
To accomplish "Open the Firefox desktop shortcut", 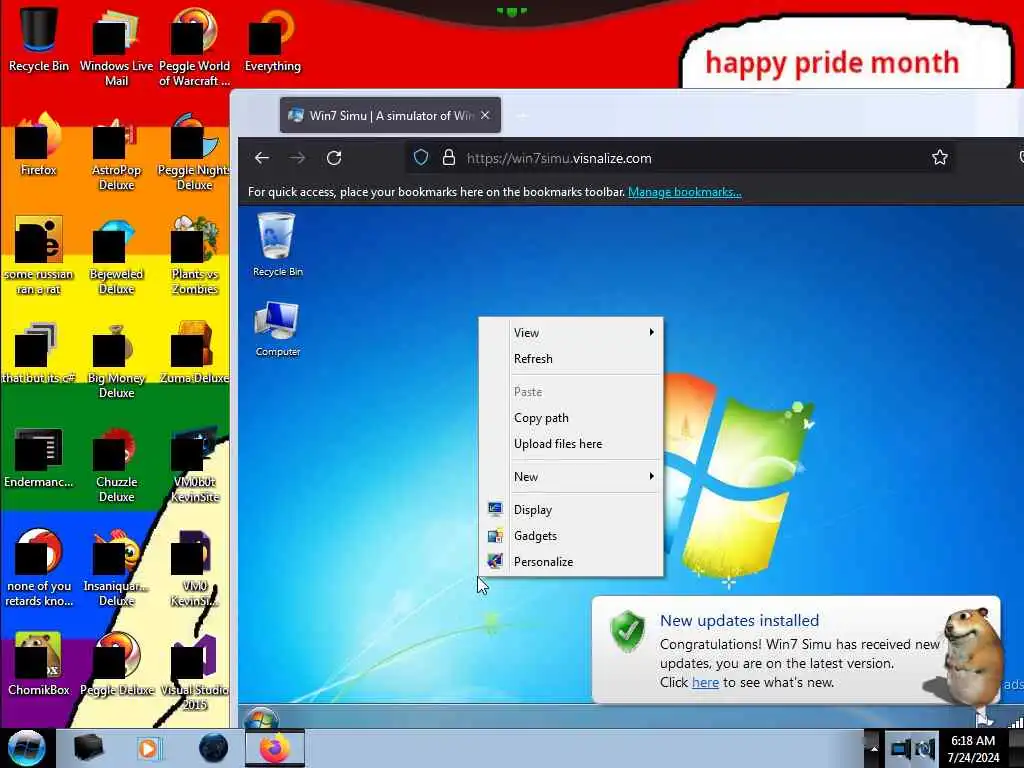I will tap(39, 144).
